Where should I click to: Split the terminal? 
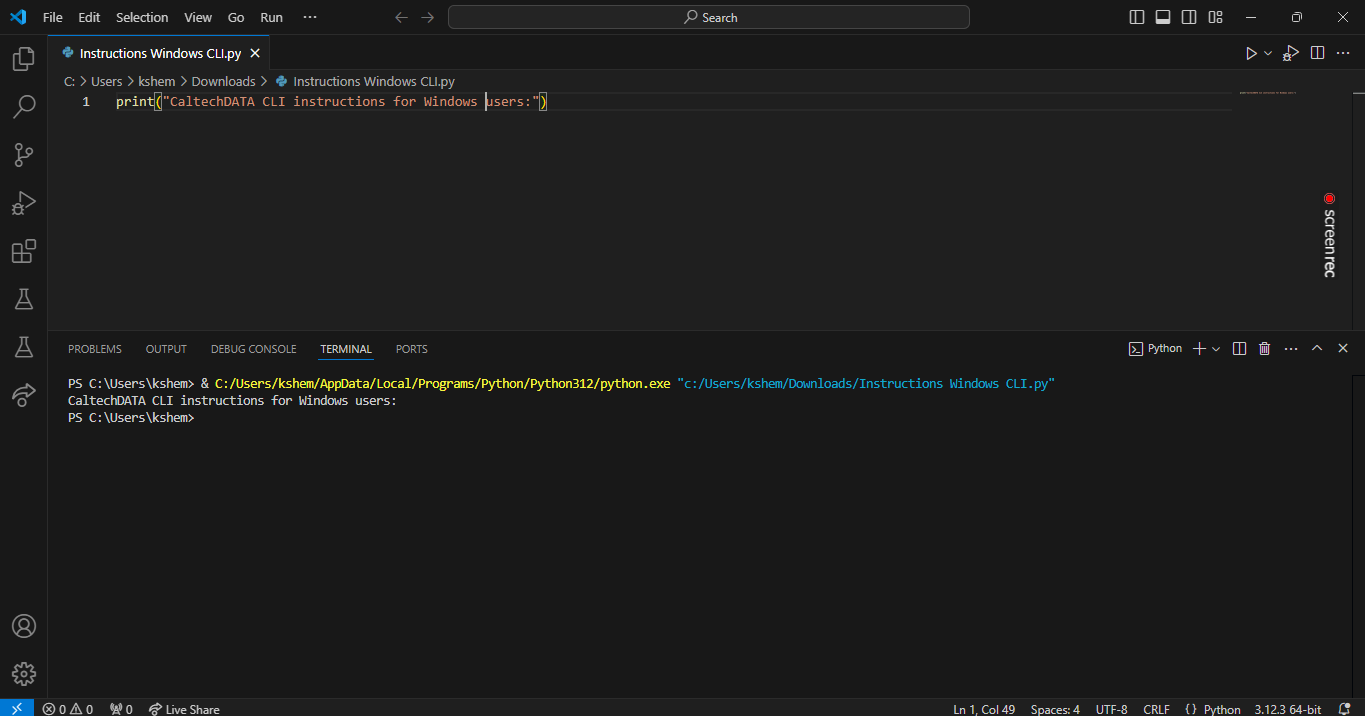point(1240,348)
